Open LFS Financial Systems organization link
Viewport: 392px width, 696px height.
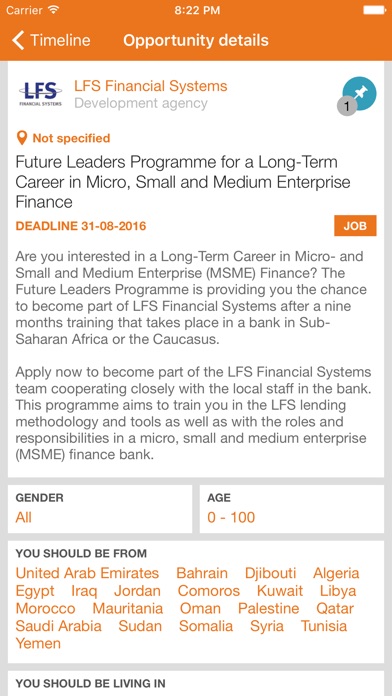[x=150, y=86]
